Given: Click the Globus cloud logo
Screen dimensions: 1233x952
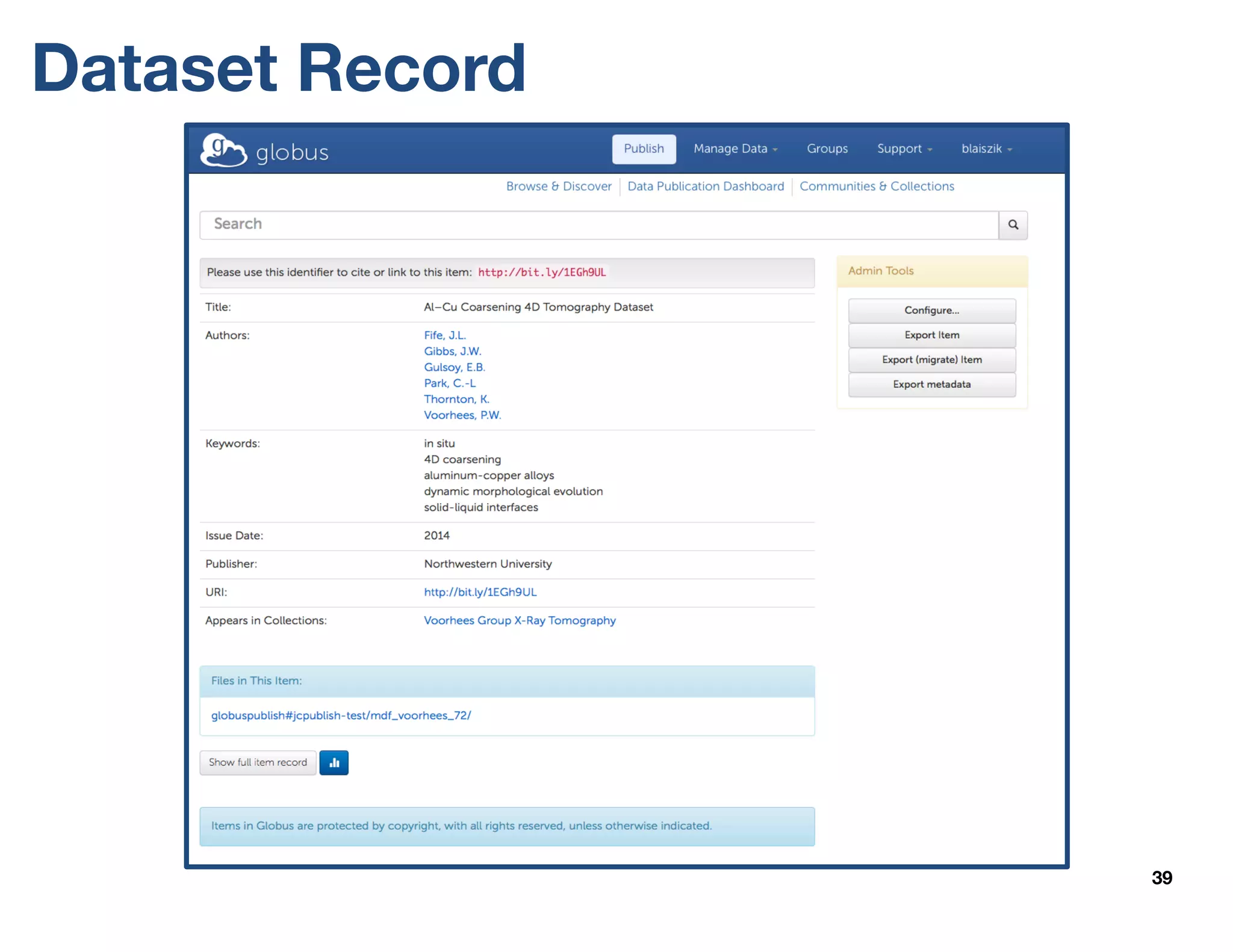Looking at the screenshot, I should coord(223,150).
